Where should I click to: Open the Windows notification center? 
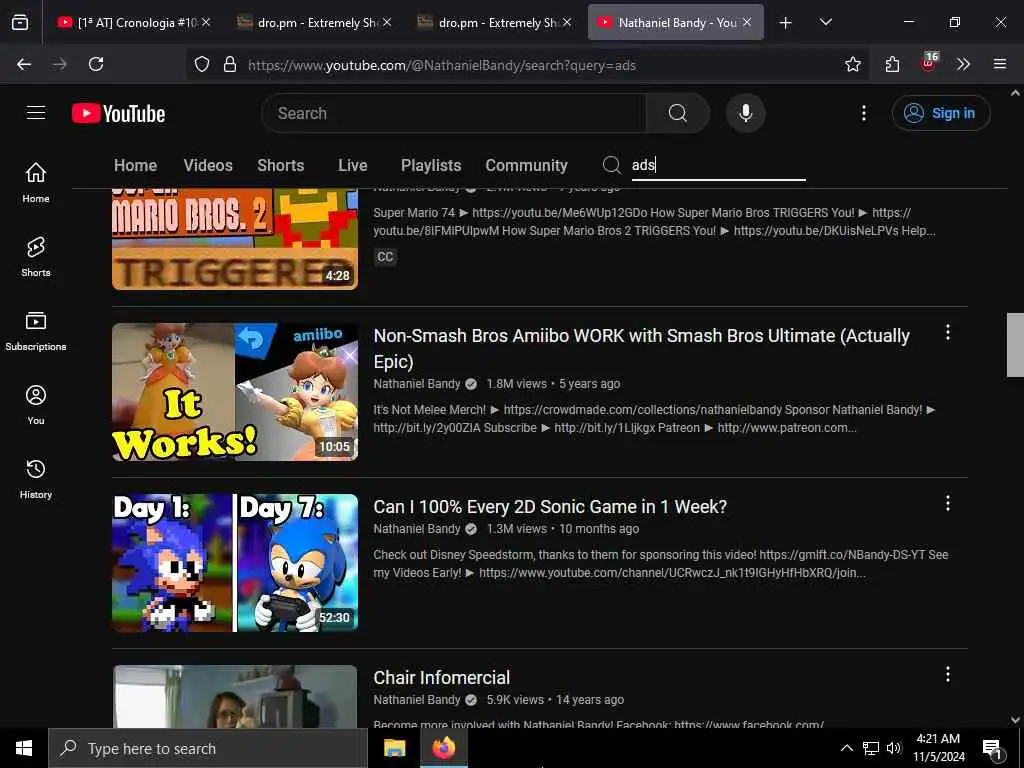992,750
